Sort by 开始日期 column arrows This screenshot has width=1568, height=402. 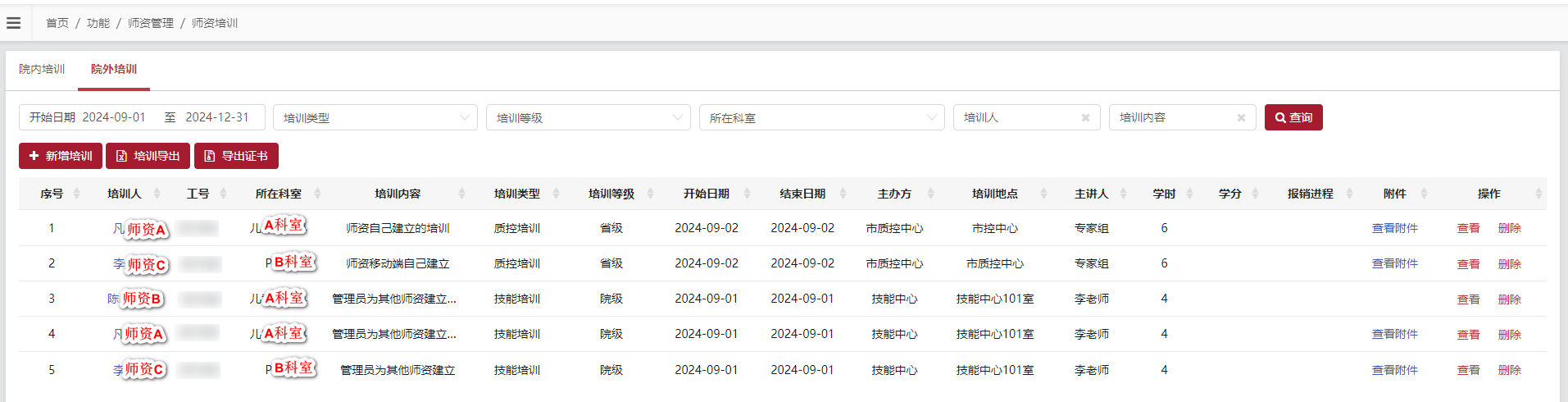(747, 194)
